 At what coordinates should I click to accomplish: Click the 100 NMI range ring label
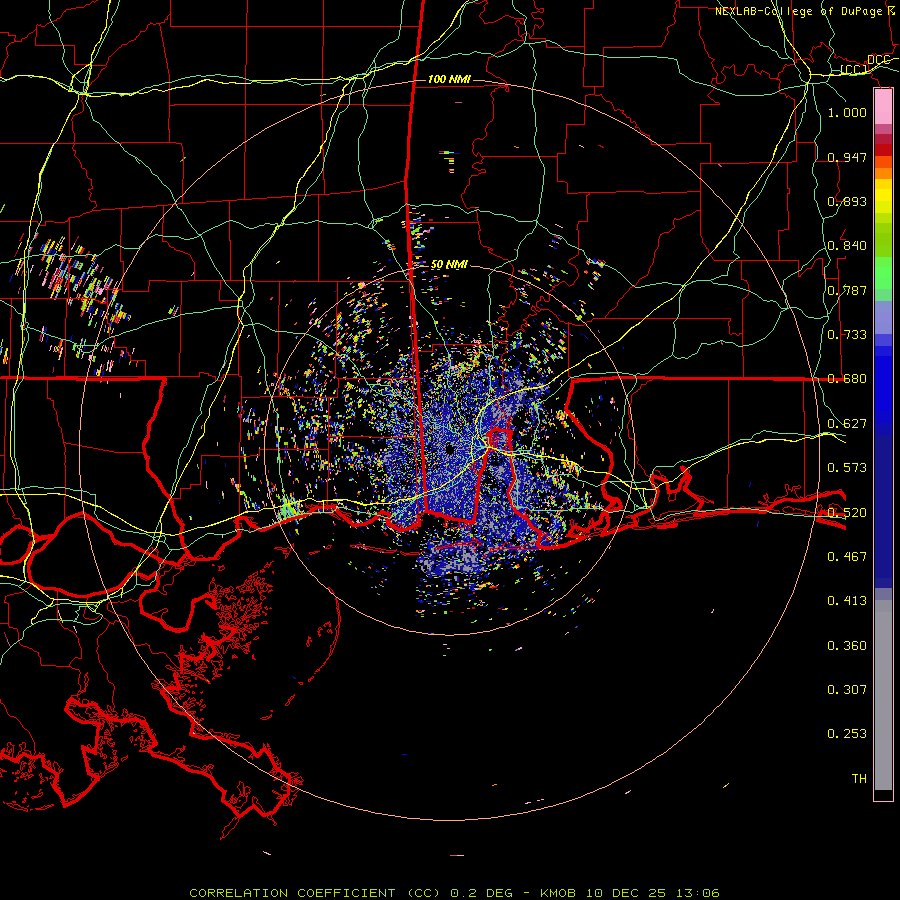tap(449, 79)
